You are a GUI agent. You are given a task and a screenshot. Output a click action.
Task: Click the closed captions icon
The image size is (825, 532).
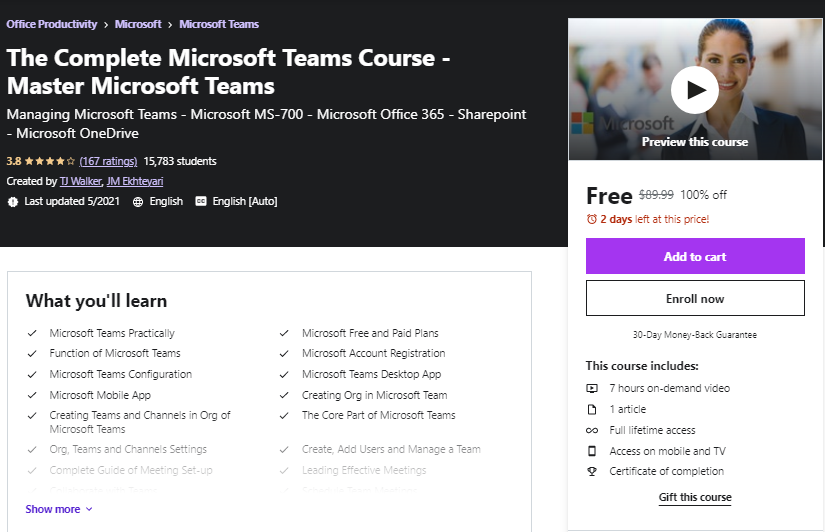point(201,201)
